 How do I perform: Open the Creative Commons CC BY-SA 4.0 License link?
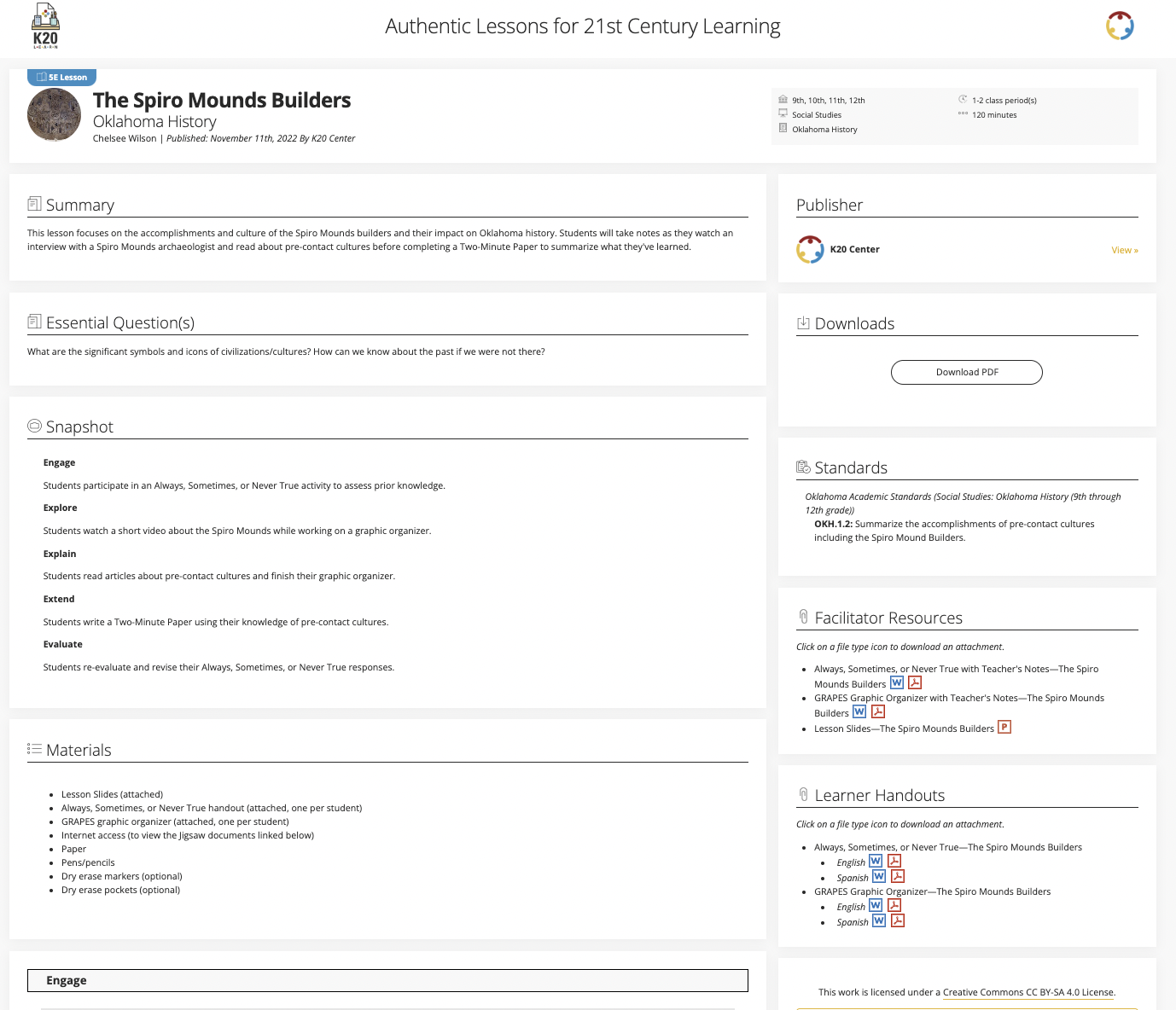tap(1028, 992)
